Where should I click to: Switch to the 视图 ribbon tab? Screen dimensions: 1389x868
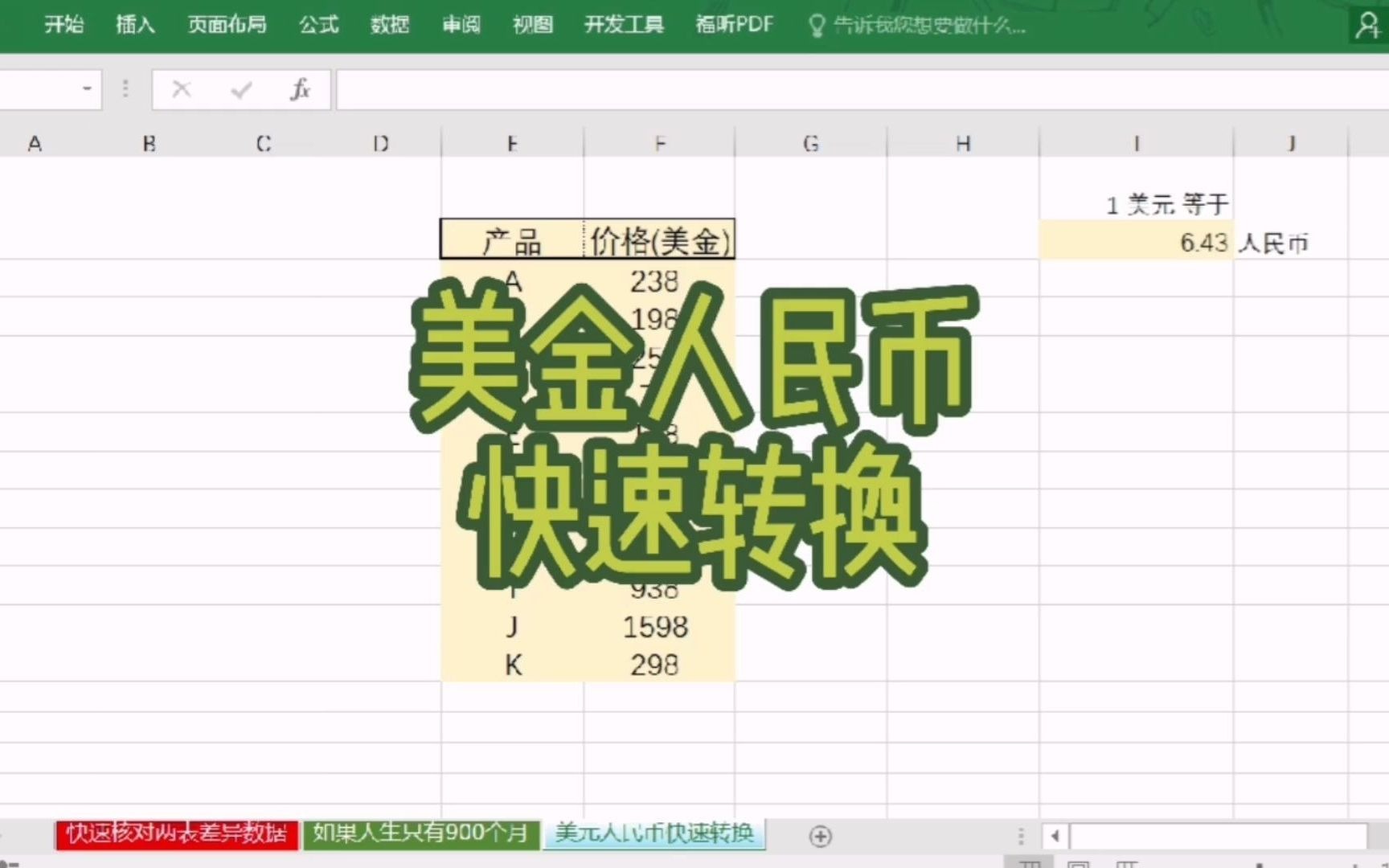(533, 25)
